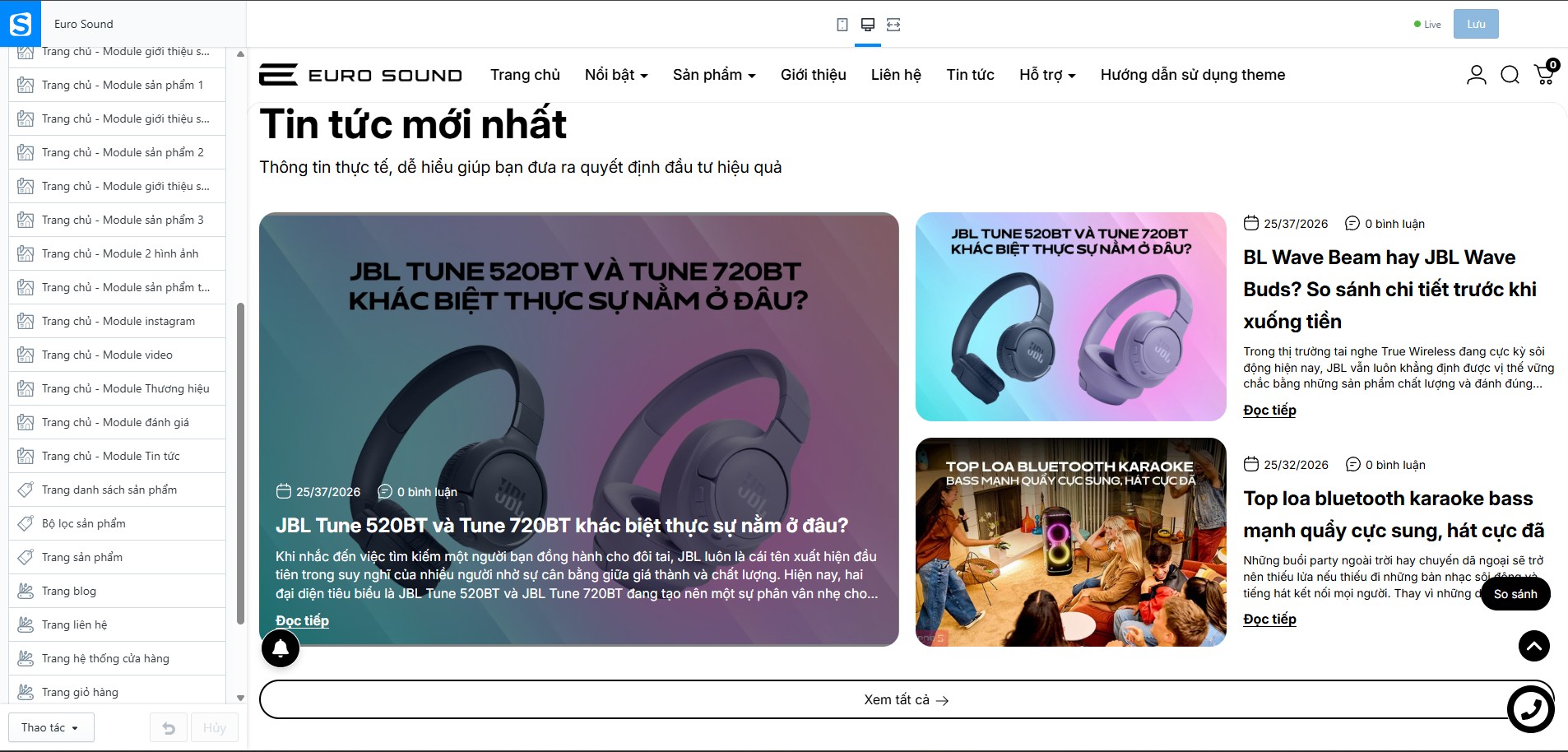Select desktop preview icon
The image size is (1568, 752).
click(x=868, y=25)
